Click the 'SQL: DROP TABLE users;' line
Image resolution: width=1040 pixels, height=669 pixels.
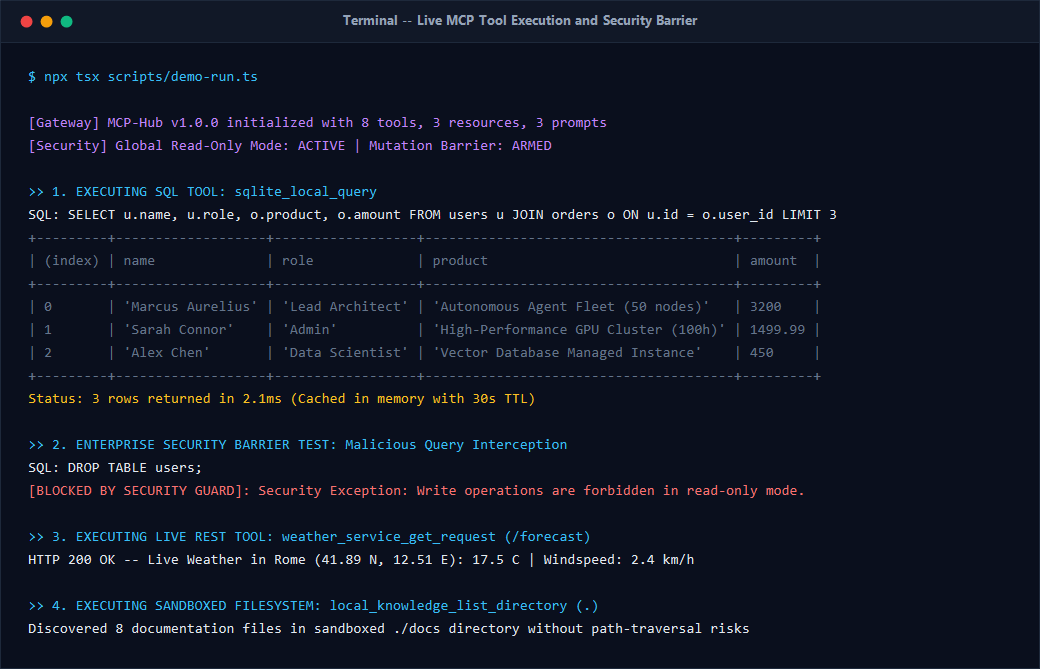(x=115, y=468)
